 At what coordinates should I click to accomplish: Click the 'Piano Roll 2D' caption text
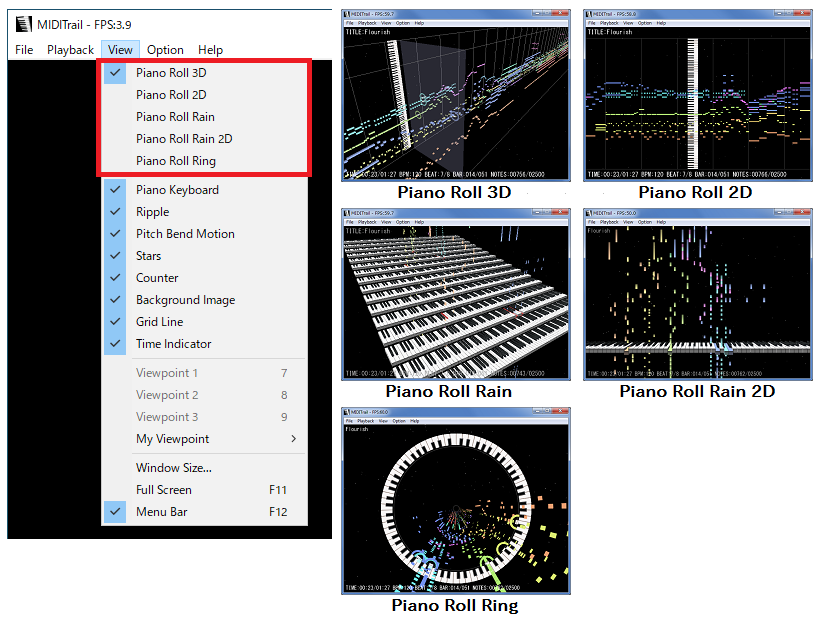(x=696, y=192)
